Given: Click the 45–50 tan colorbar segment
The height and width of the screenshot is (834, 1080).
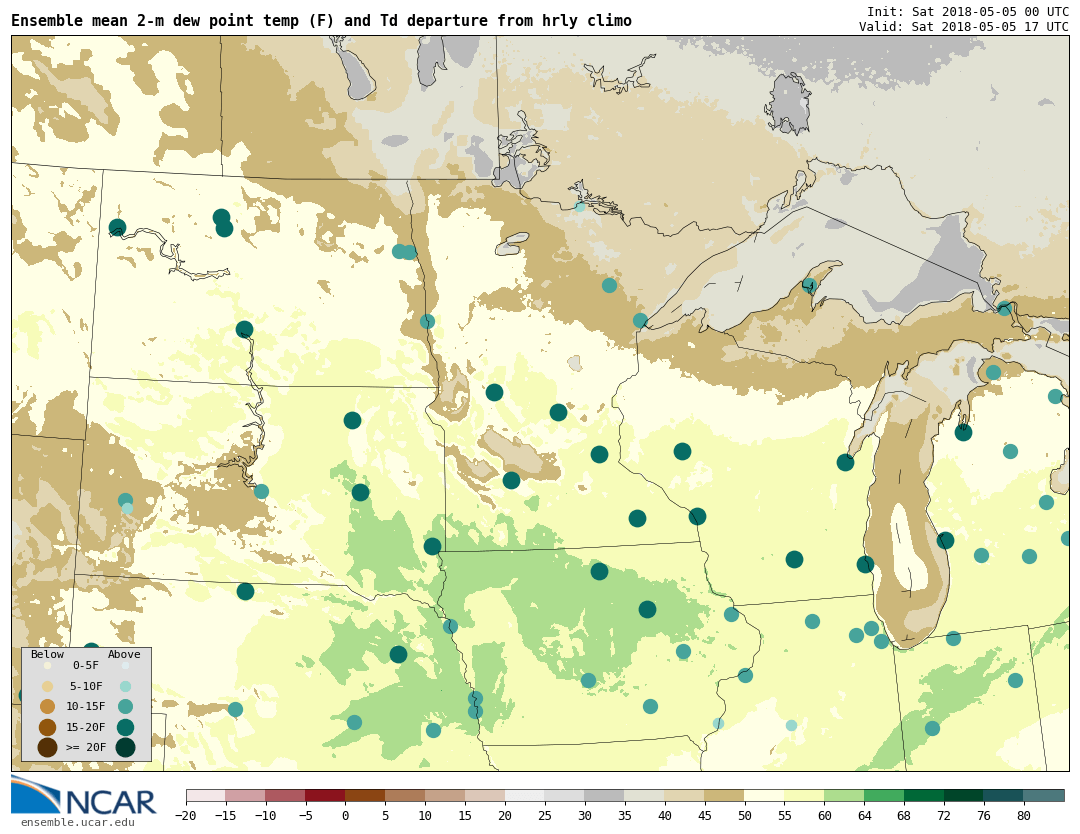Looking at the screenshot, I should pos(724,796).
